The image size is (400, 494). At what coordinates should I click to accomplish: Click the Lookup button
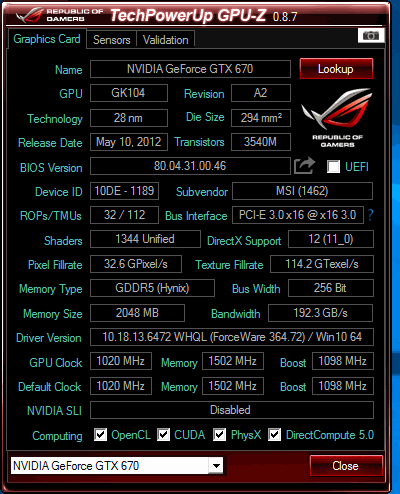tap(336, 69)
